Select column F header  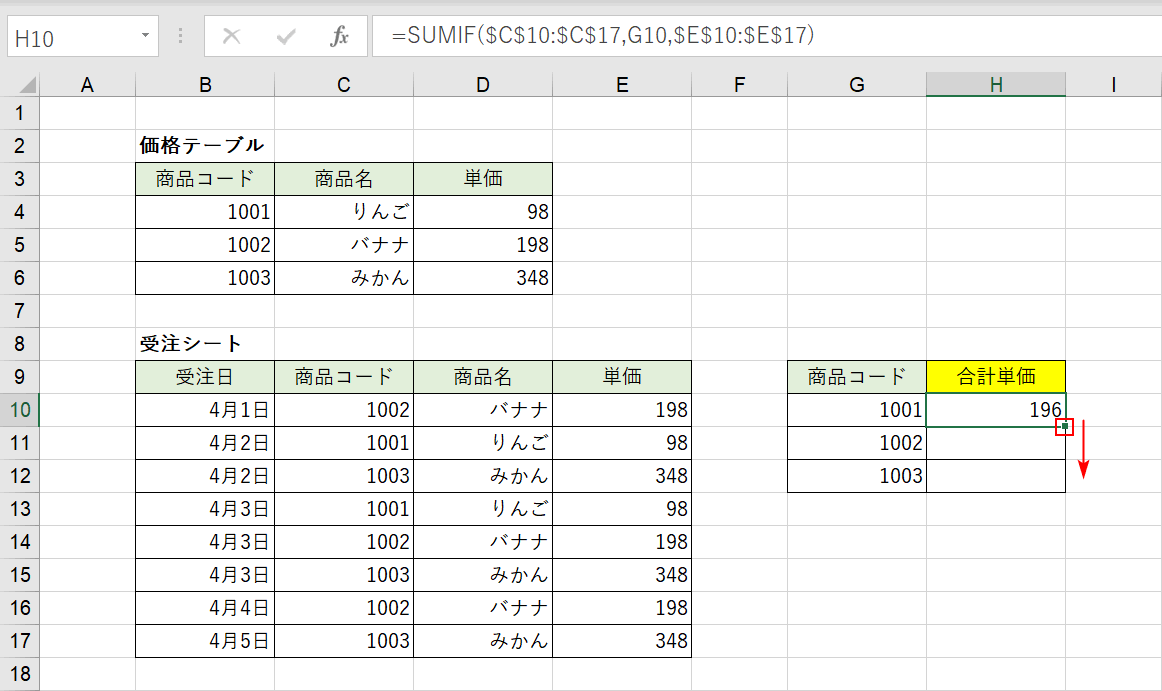click(740, 85)
